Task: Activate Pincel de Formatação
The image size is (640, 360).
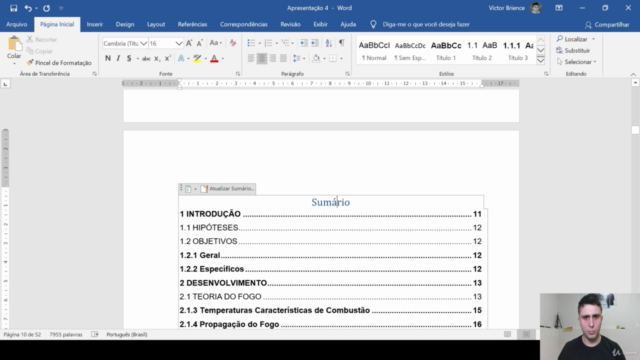Action: coord(59,62)
